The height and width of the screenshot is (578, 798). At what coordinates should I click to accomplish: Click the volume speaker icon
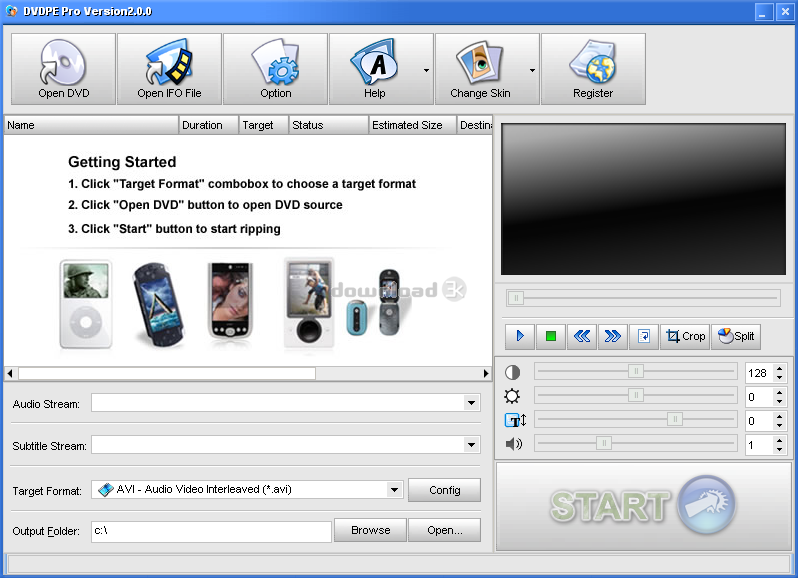[x=514, y=444]
